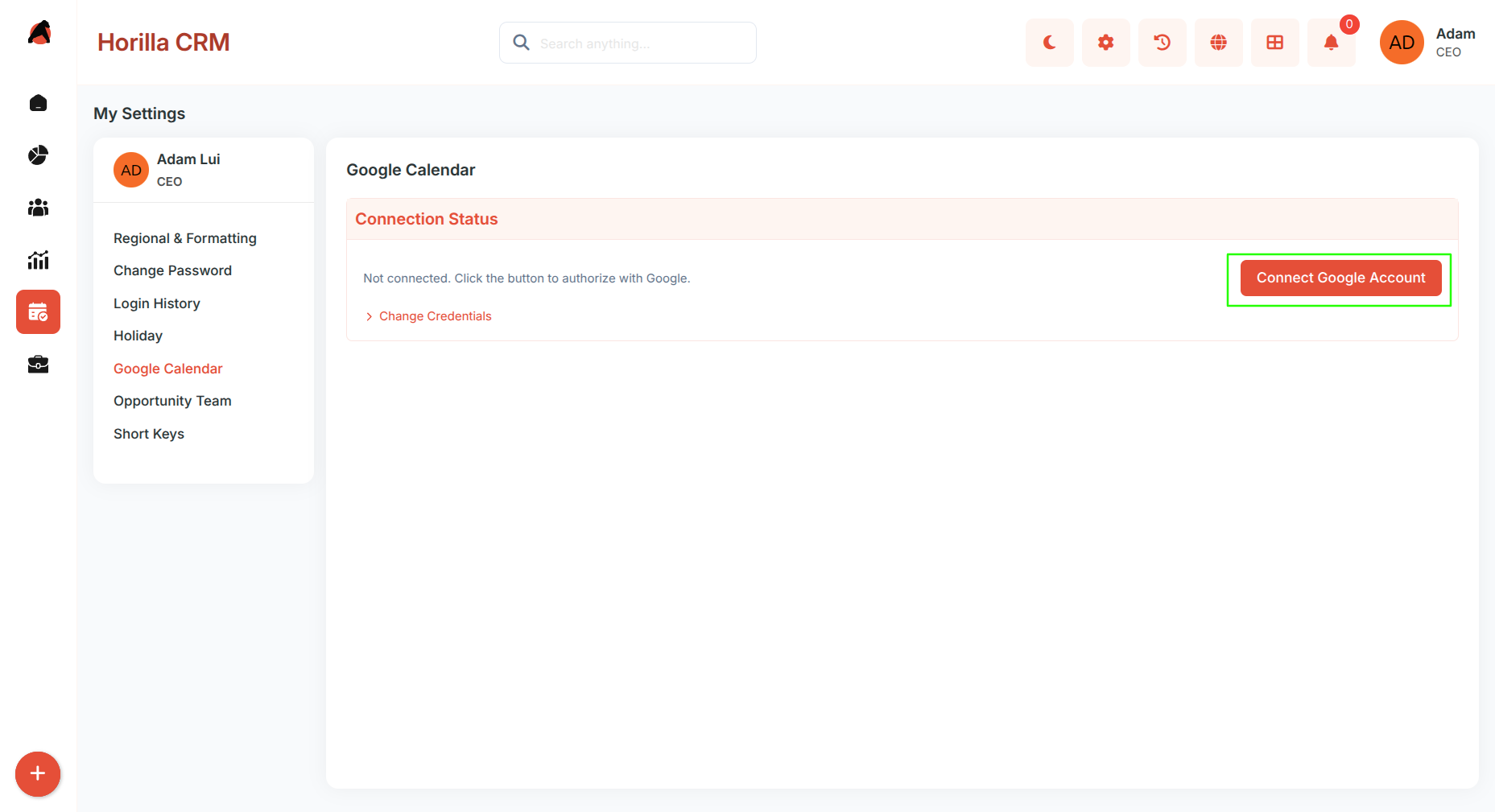
Task: Open Regional & Formatting settings
Action: [x=185, y=238]
